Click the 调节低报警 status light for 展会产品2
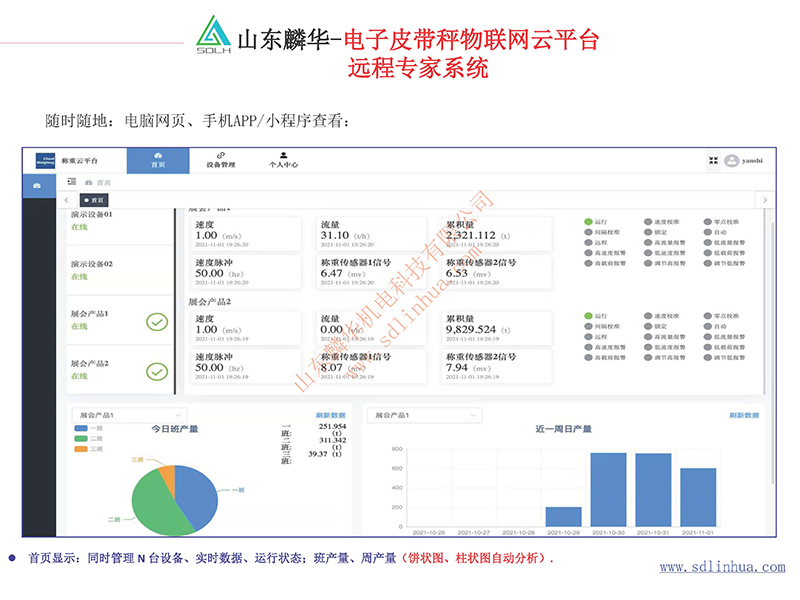 [708, 357]
